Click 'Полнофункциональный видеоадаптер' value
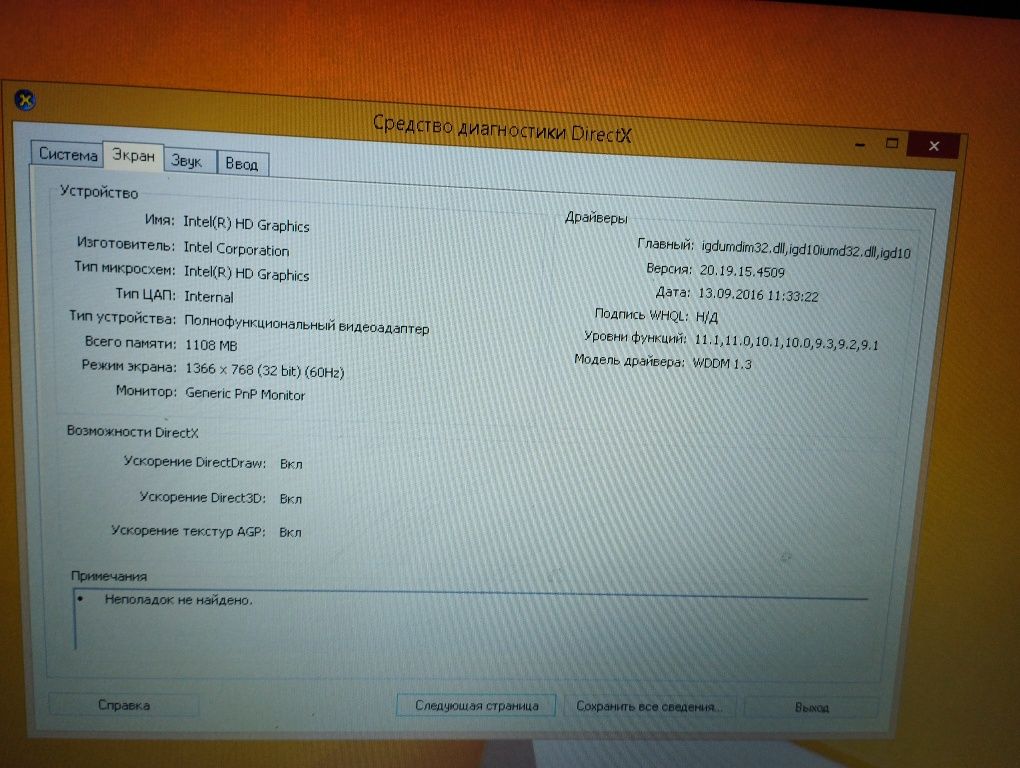 [306, 324]
